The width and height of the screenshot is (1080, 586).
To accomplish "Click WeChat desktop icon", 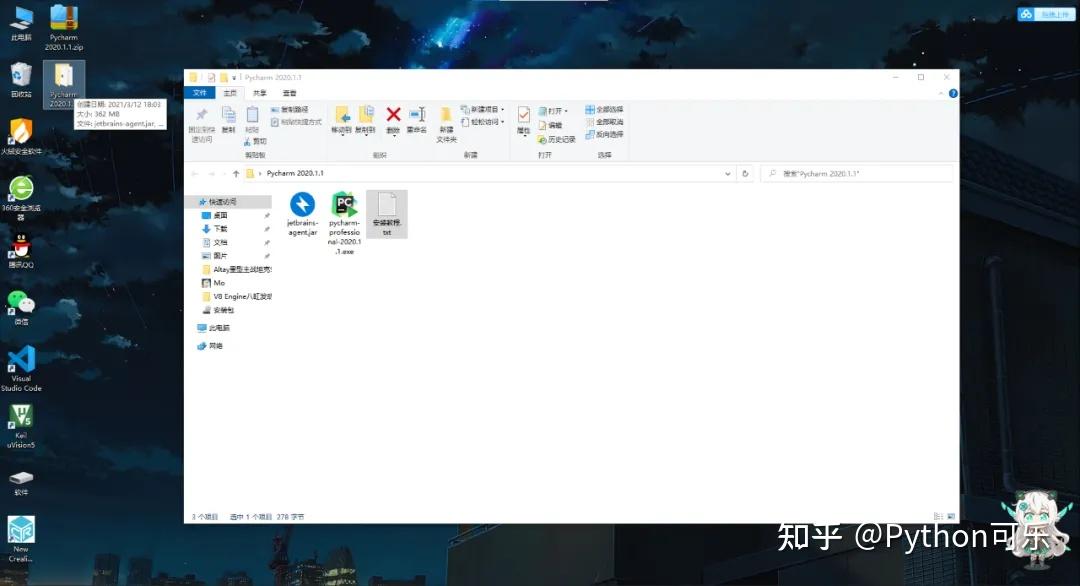I will (21, 308).
